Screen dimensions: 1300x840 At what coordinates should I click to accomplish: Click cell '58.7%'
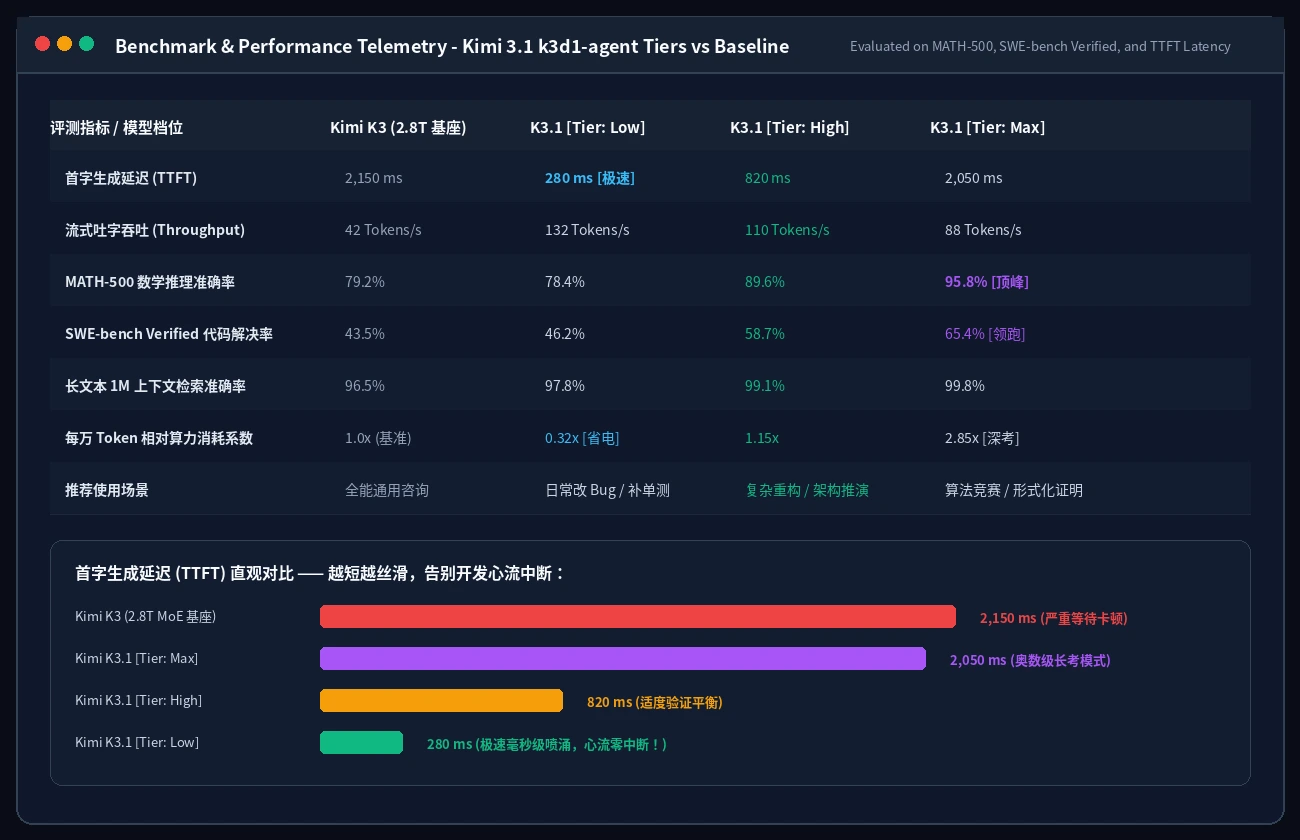point(765,334)
